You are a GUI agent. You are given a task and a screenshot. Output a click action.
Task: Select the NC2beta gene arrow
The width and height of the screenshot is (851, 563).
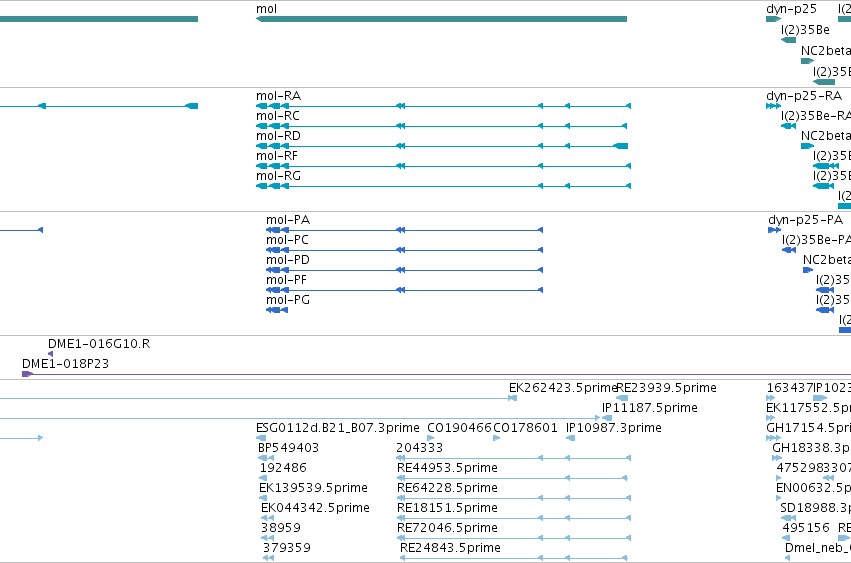pos(808,61)
